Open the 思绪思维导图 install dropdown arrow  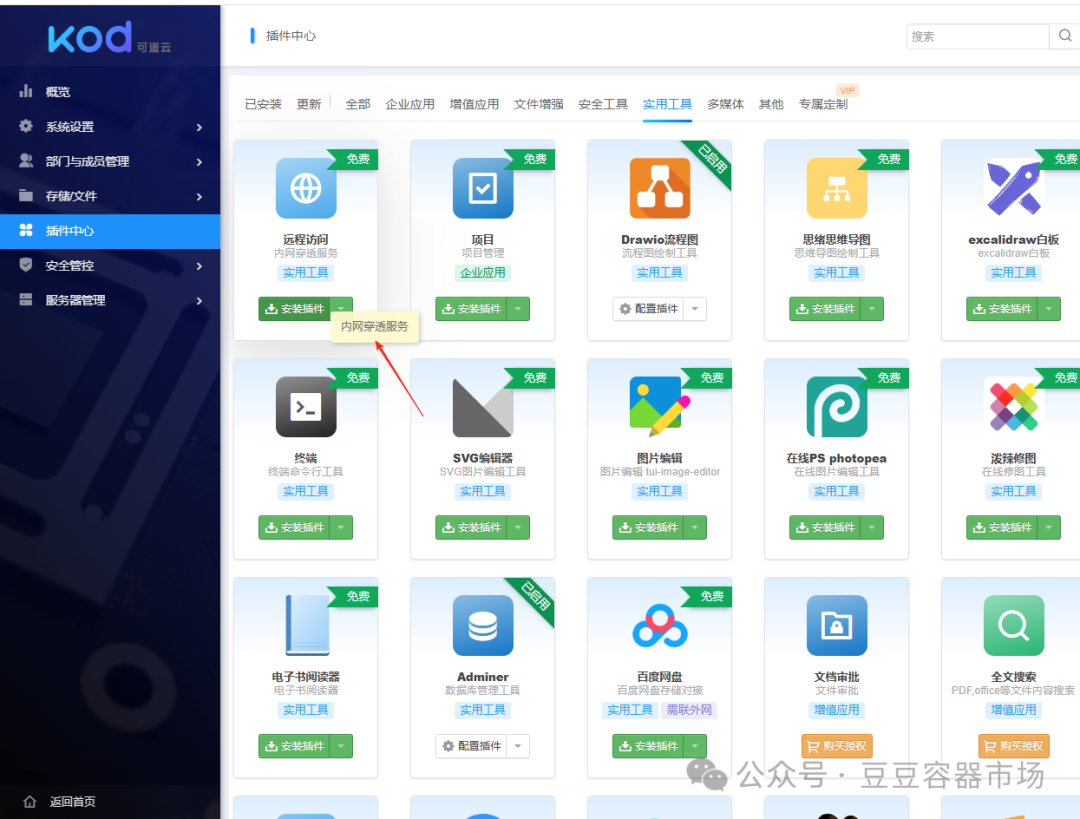click(x=872, y=309)
